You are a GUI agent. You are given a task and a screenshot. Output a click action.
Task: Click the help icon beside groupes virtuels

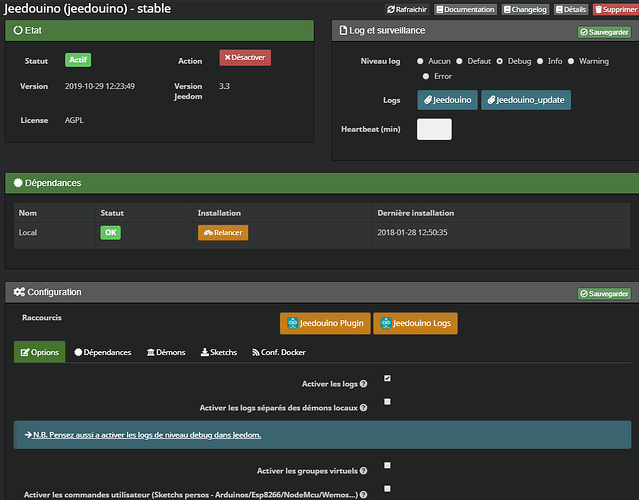point(364,471)
